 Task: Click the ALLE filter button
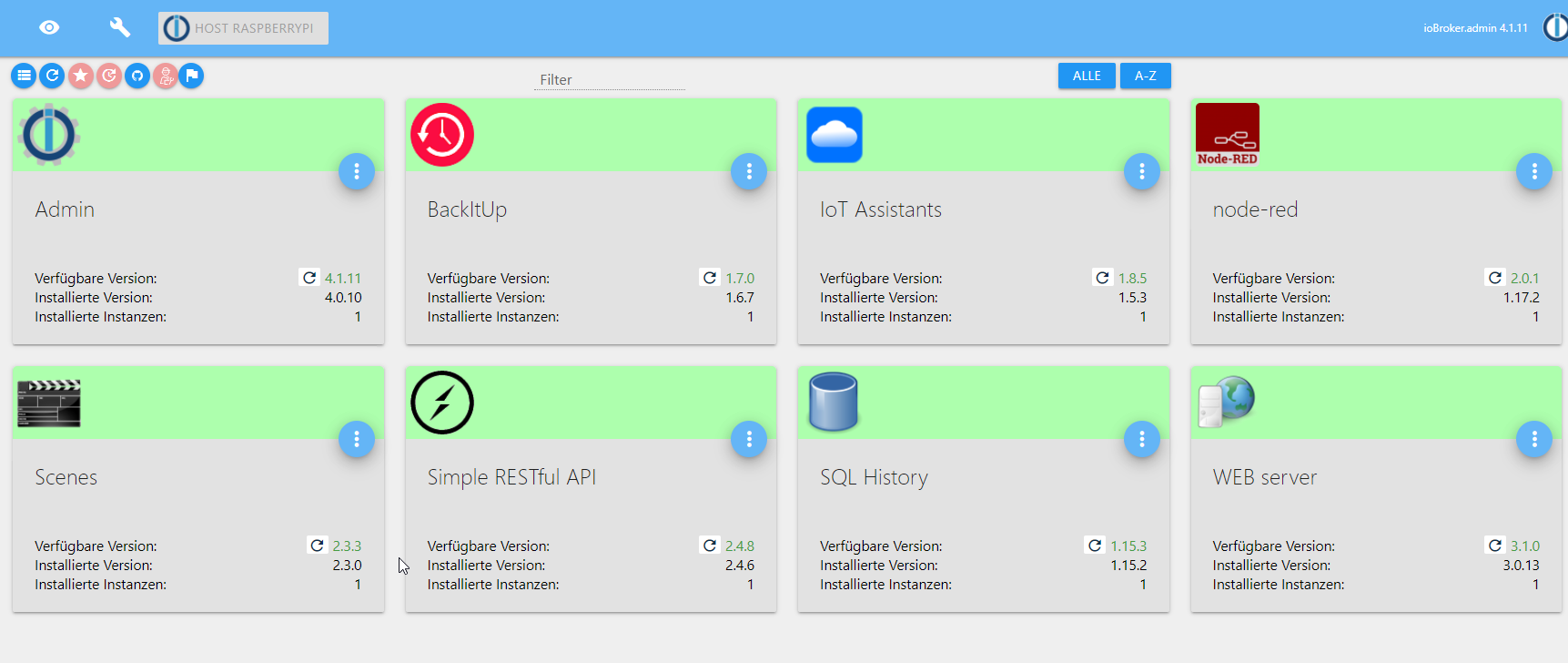tap(1087, 76)
